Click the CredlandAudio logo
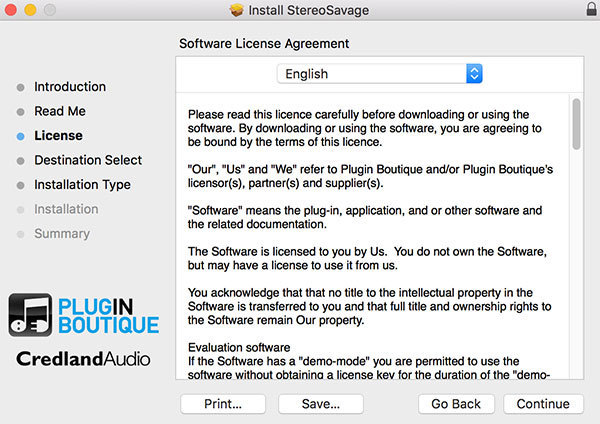 (83, 359)
